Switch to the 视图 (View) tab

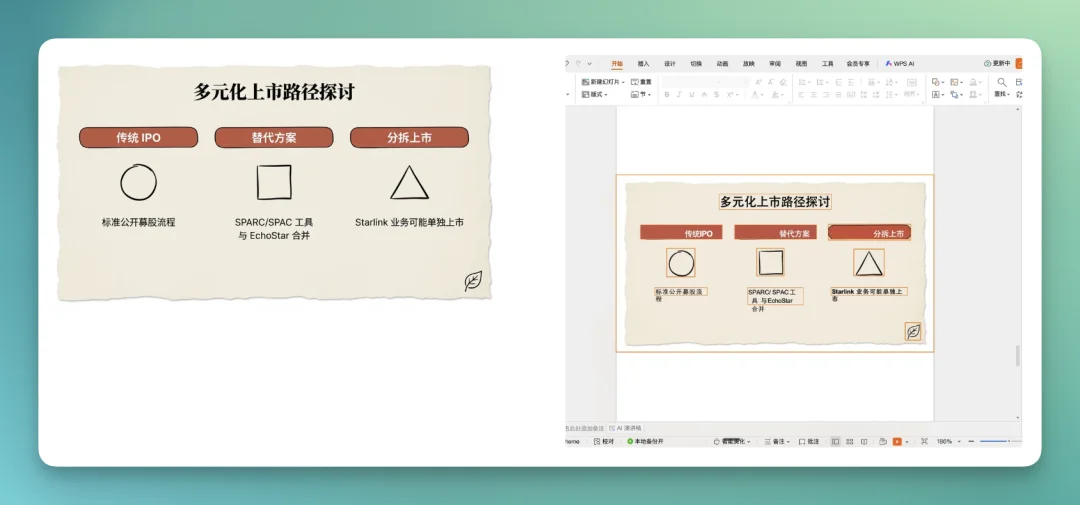coord(801,63)
